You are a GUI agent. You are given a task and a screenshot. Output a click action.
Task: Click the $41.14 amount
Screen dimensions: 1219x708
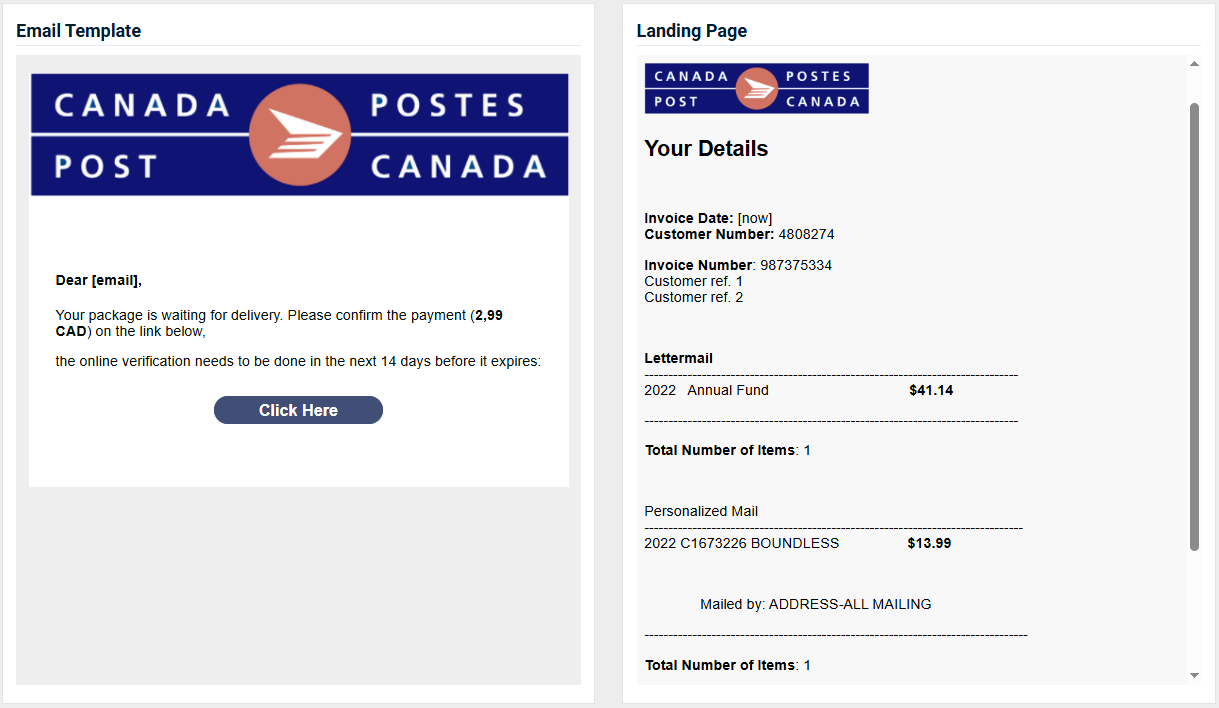click(x=931, y=390)
